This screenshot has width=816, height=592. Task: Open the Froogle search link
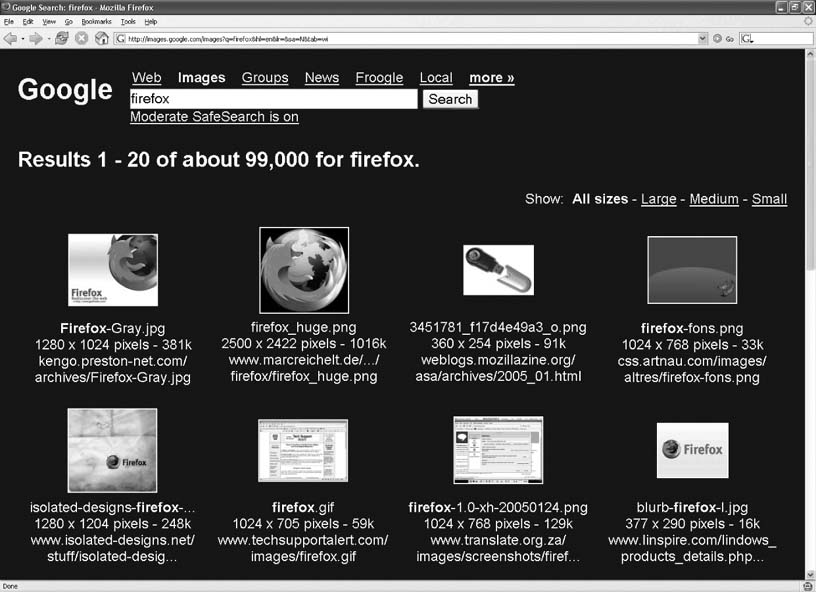(x=379, y=78)
